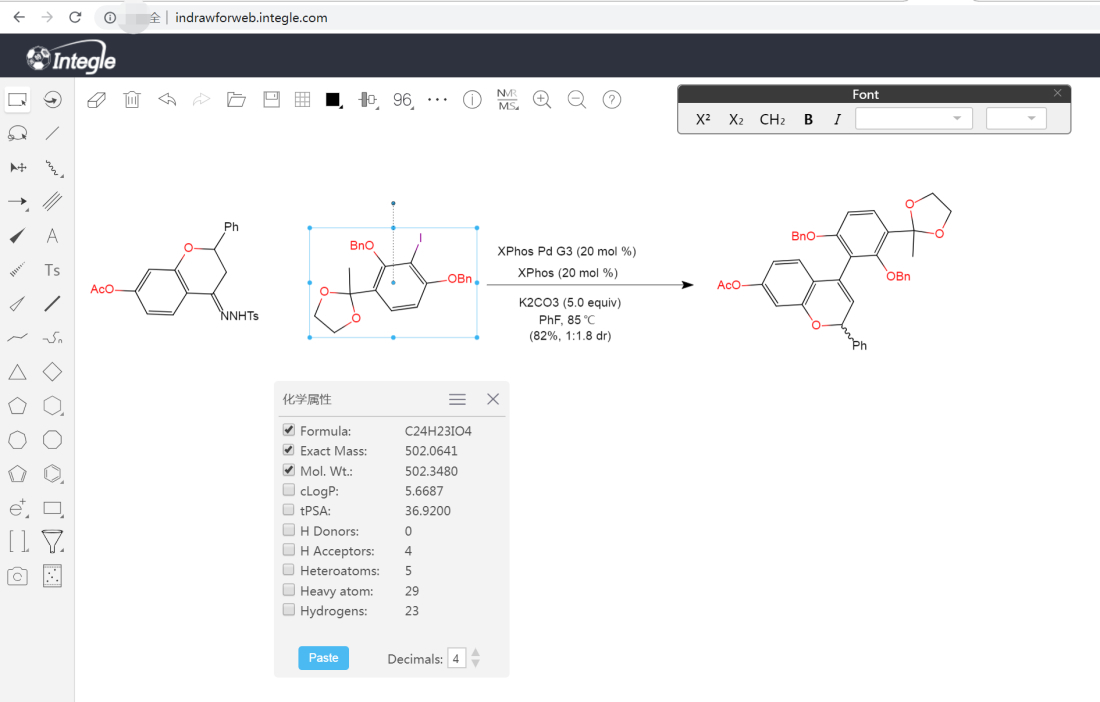Open file with folder icon
Screen dimensions: 1100x702
point(236,100)
